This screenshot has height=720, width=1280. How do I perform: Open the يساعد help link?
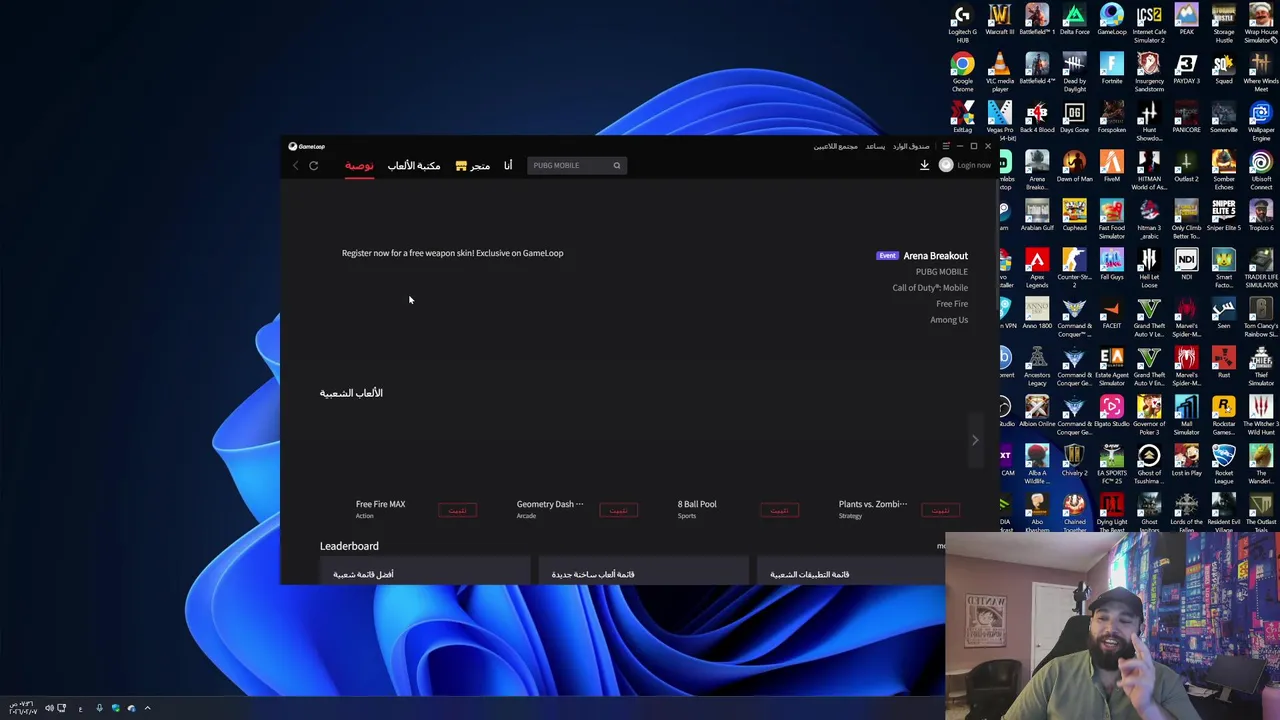click(875, 147)
